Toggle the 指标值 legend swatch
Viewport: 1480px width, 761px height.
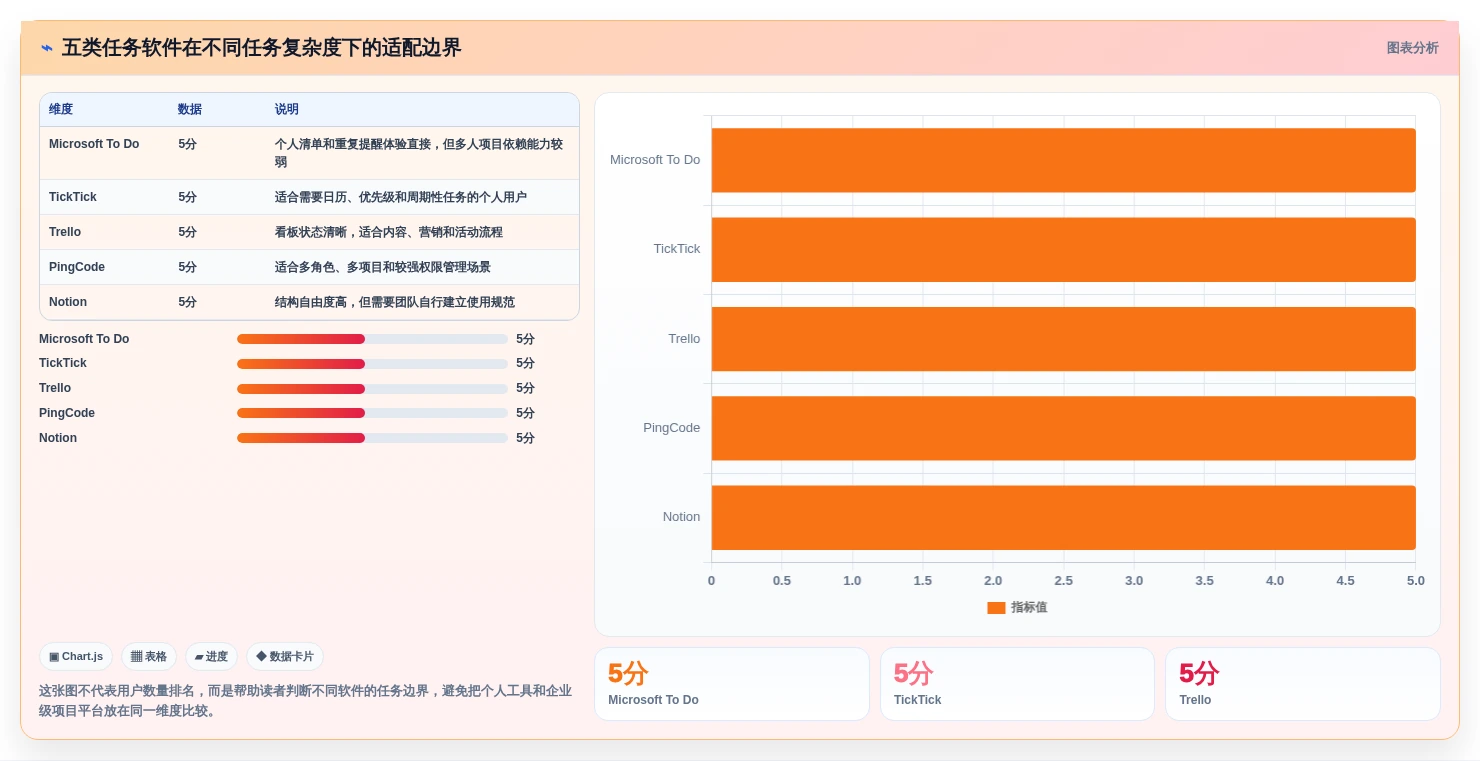coord(996,608)
